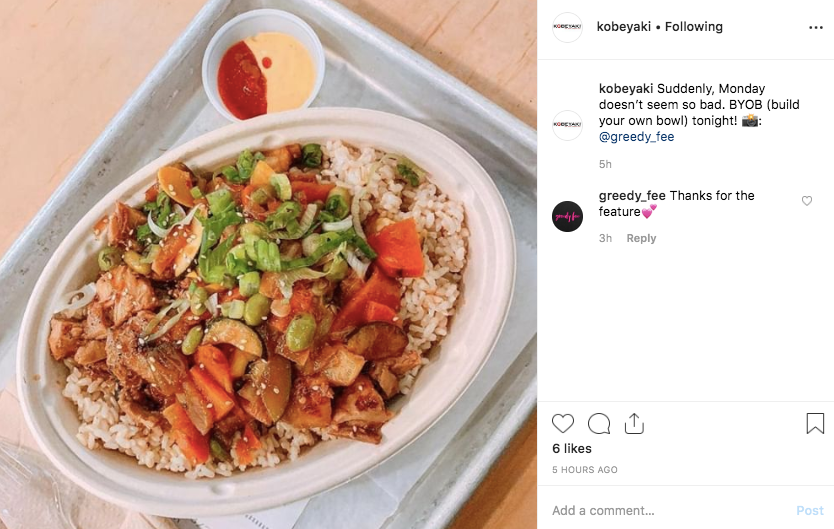
Task: Select the food bowl photo
Action: (268, 264)
